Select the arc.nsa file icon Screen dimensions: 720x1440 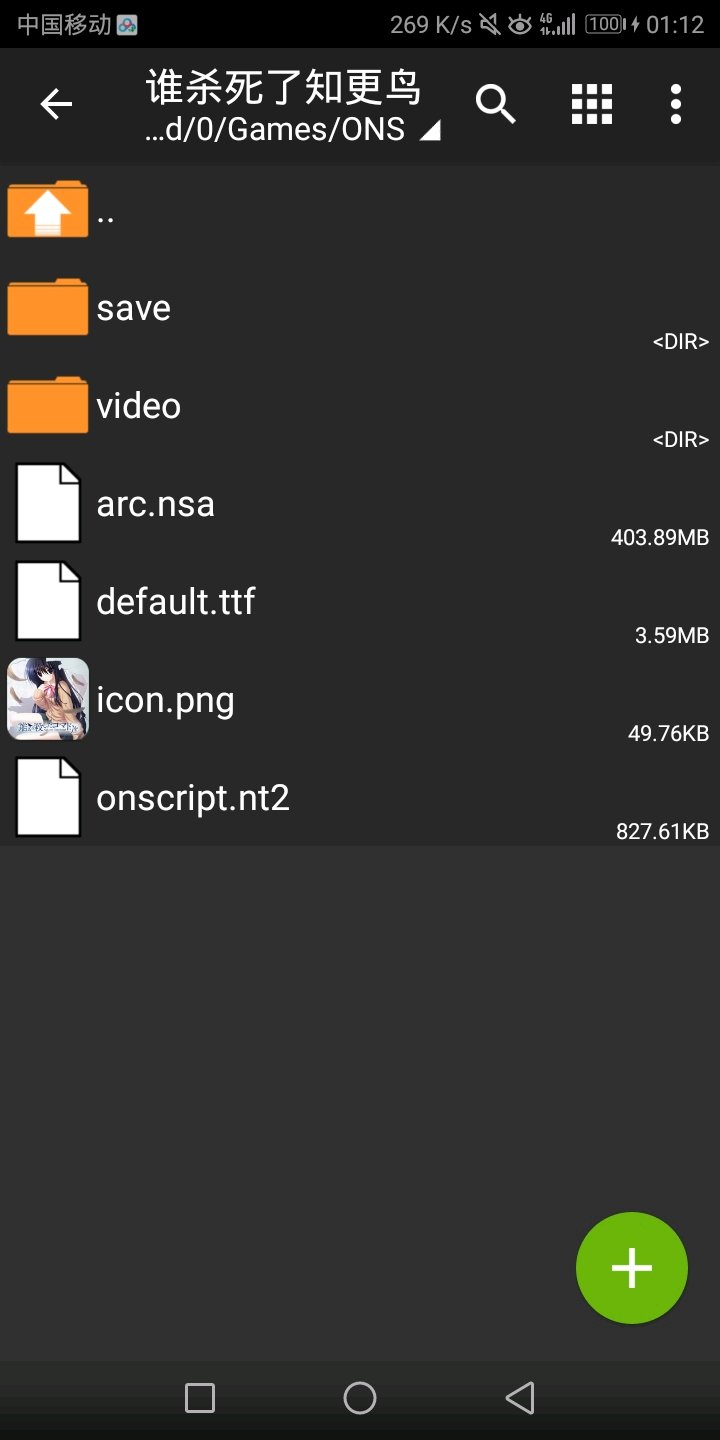point(47,503)
